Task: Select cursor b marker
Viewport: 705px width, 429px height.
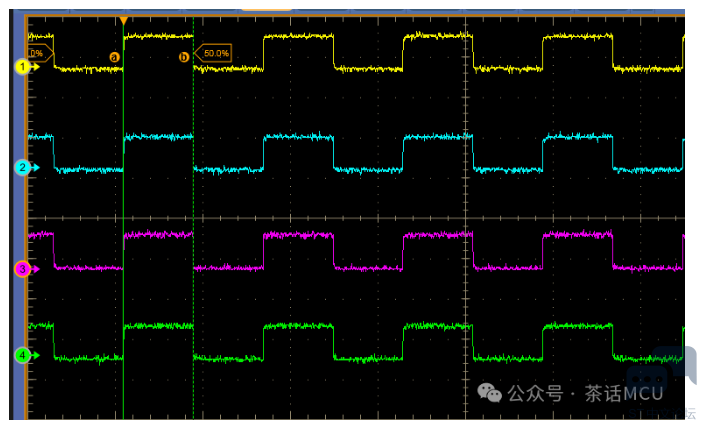Action: click(183, 57)
